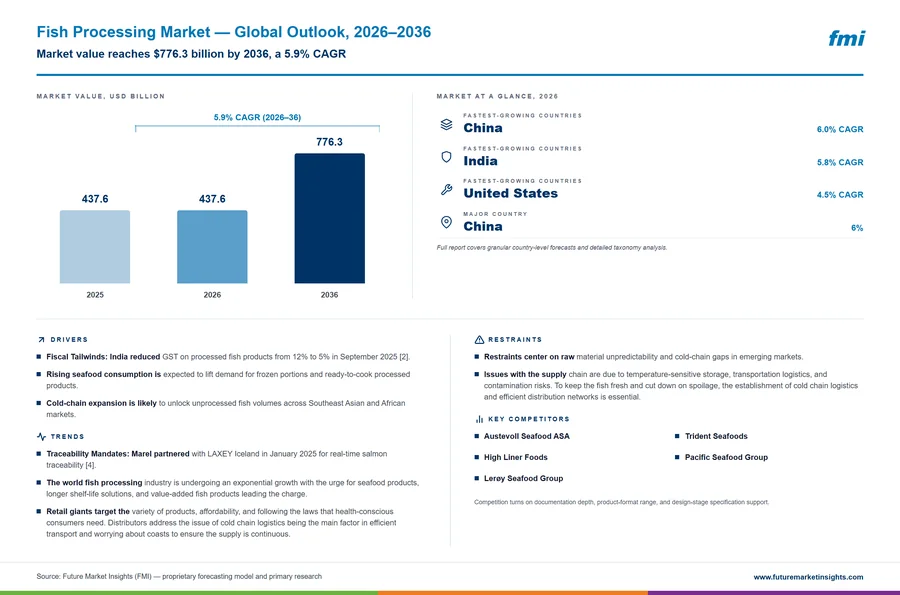Screen dimensions: 900x595
Task: Click Austevoll Seafood ASA competitor
Action: pos(526,436)
